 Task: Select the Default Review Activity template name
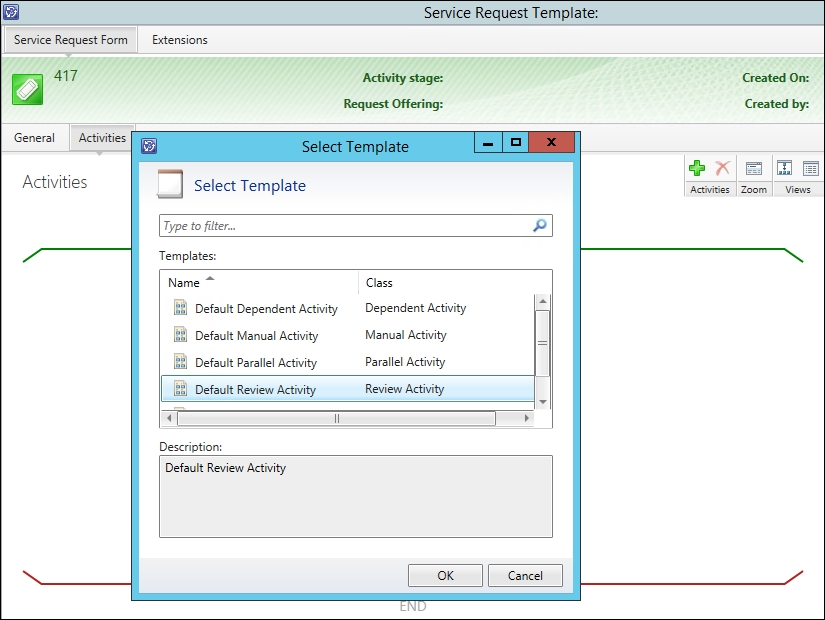tap(255, 389)
